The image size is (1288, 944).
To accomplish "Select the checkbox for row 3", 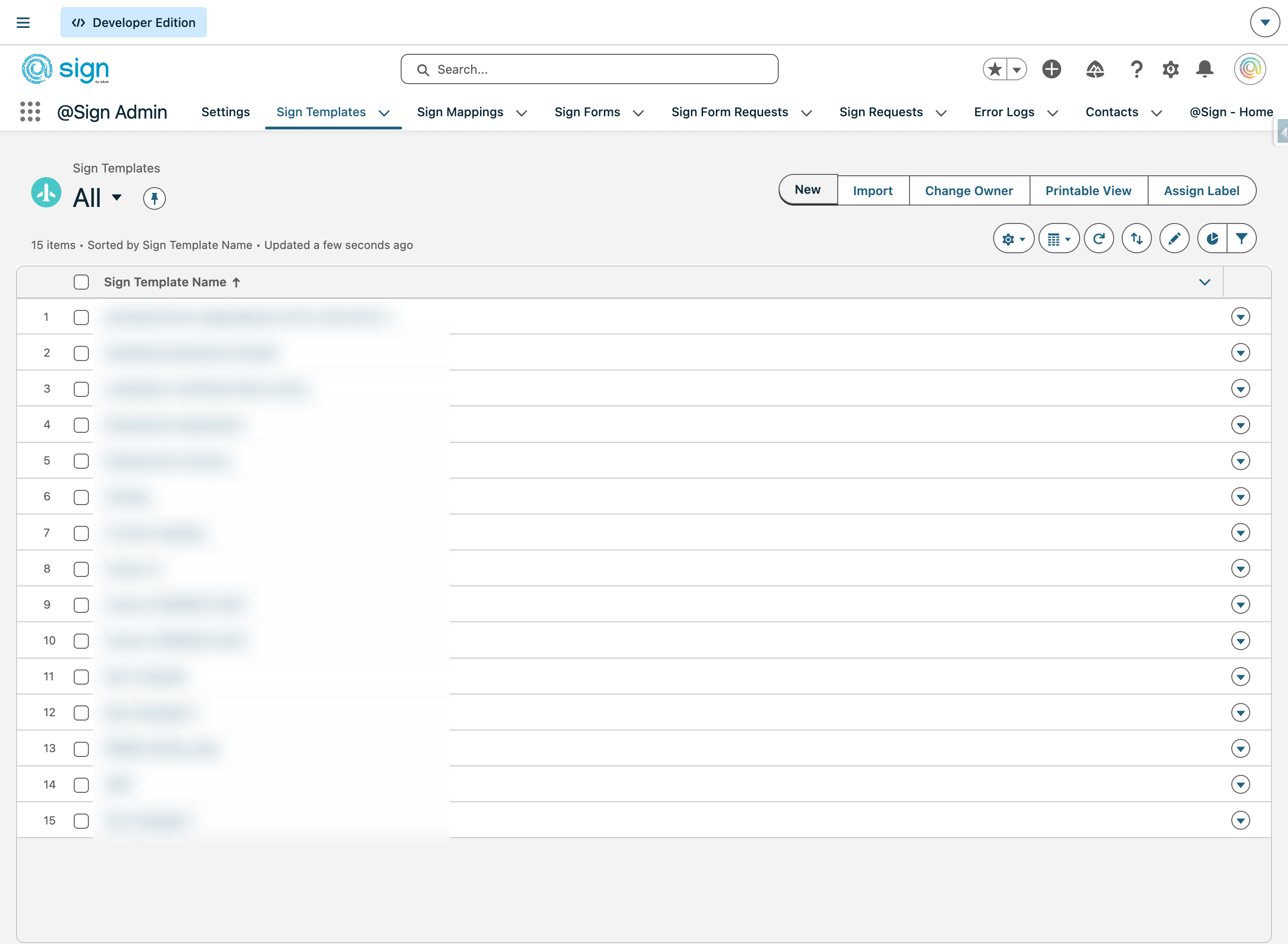I will pyautogui.click(x=81, y=389).
